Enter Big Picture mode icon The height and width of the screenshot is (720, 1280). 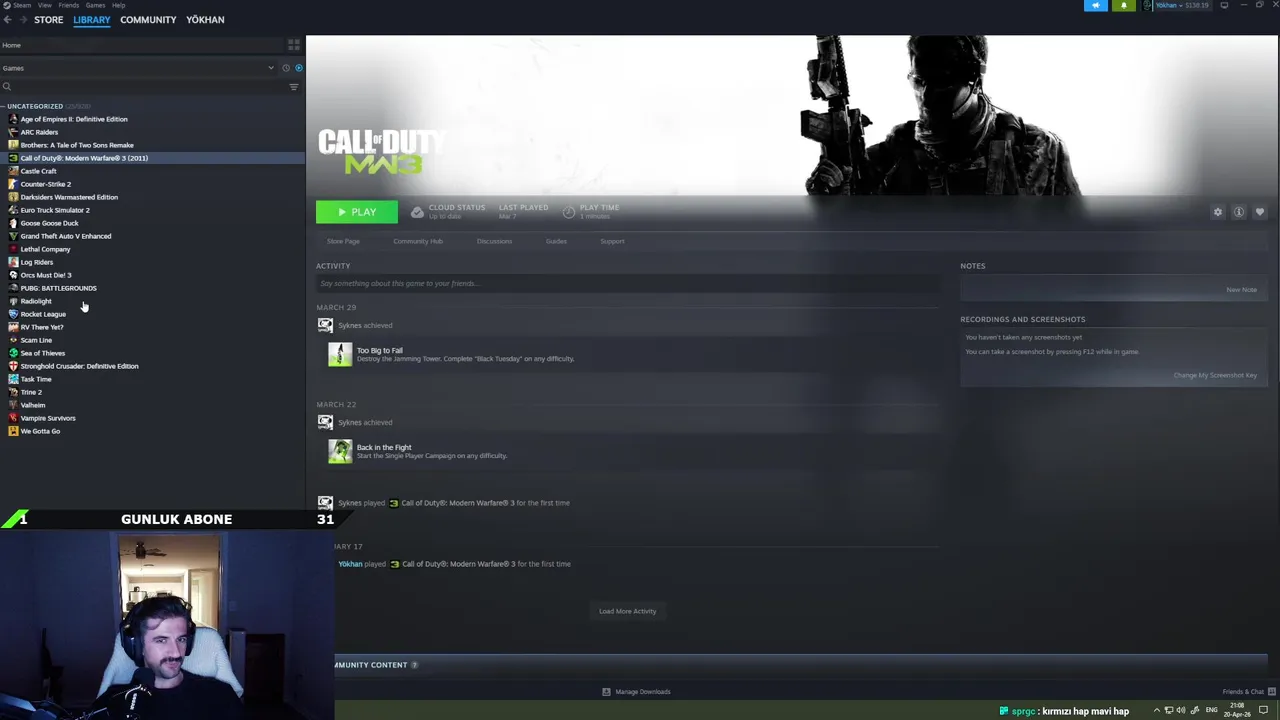pos(1224,5)
